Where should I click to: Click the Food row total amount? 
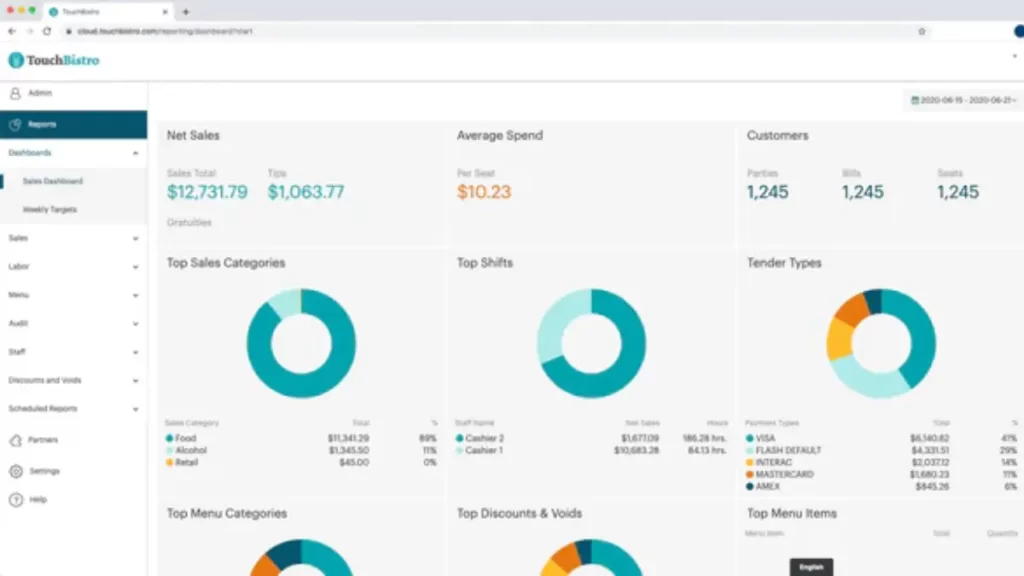click(349, 438)
